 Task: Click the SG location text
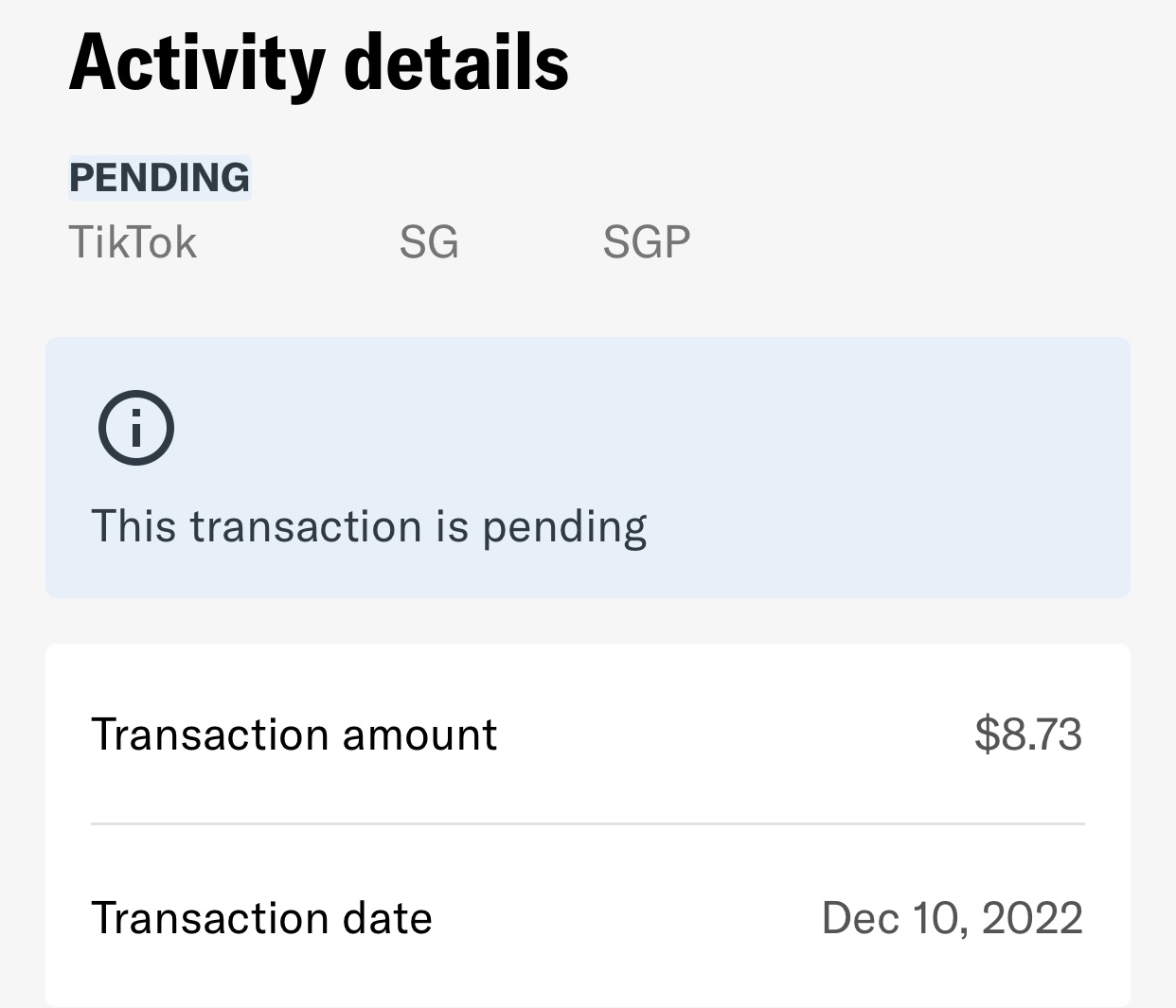(x=429, y=242)
